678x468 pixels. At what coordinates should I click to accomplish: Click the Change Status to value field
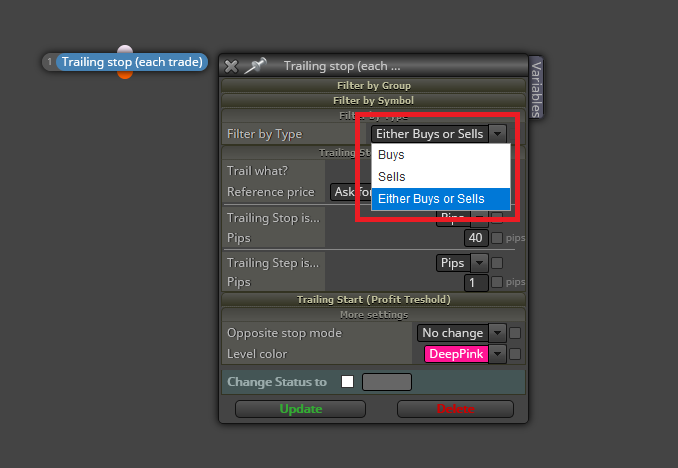coord(387,382)
